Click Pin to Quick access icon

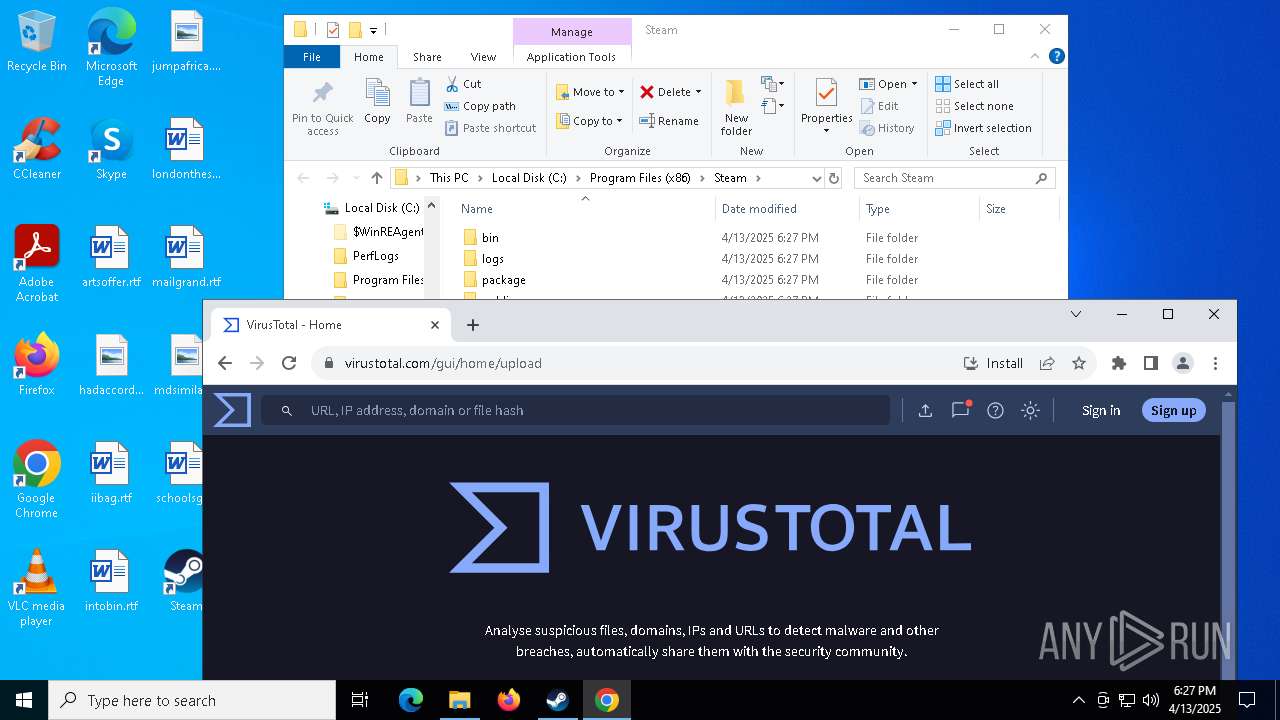(322, 108)
